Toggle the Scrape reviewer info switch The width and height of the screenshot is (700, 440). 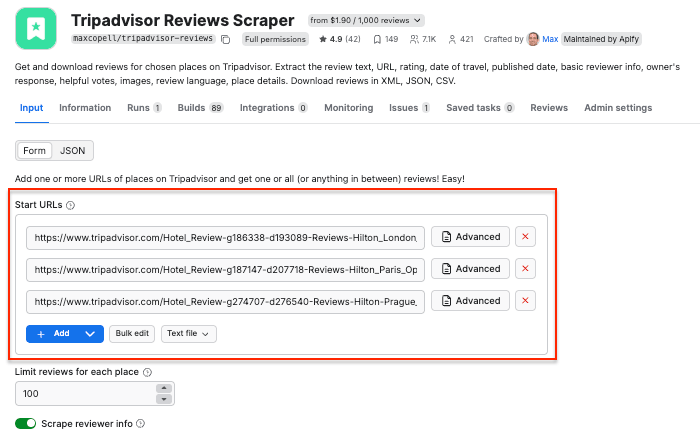25,423
